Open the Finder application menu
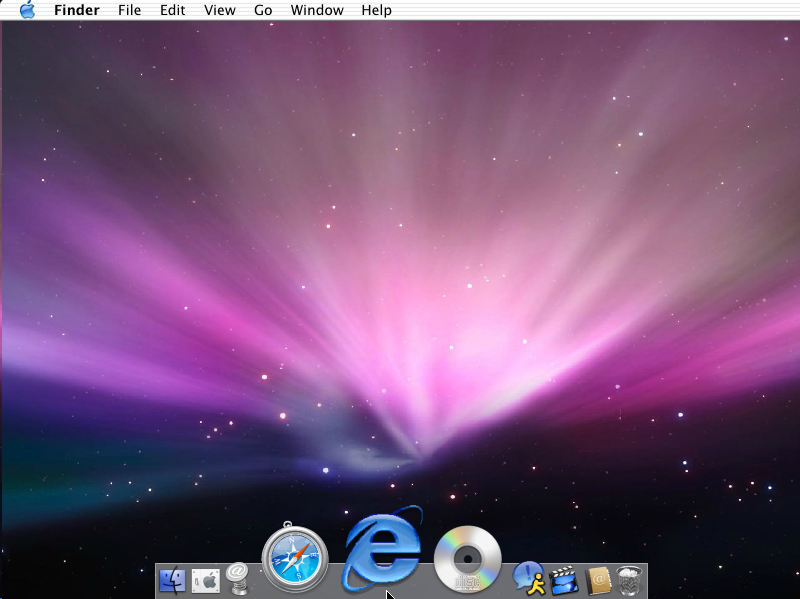This screenshot has height=599, width=800. 77,10
